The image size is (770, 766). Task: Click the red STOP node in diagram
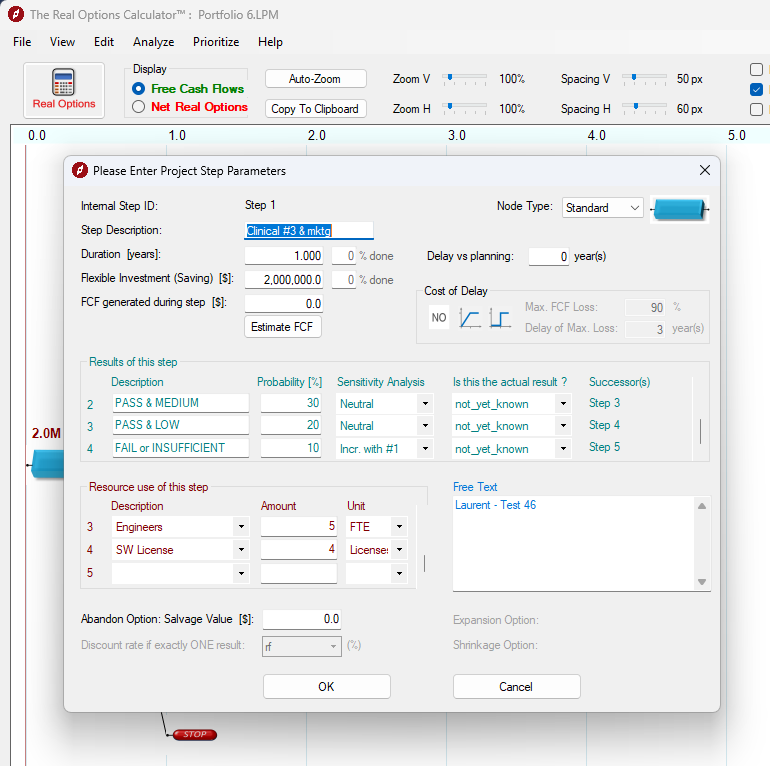[194, 735]
